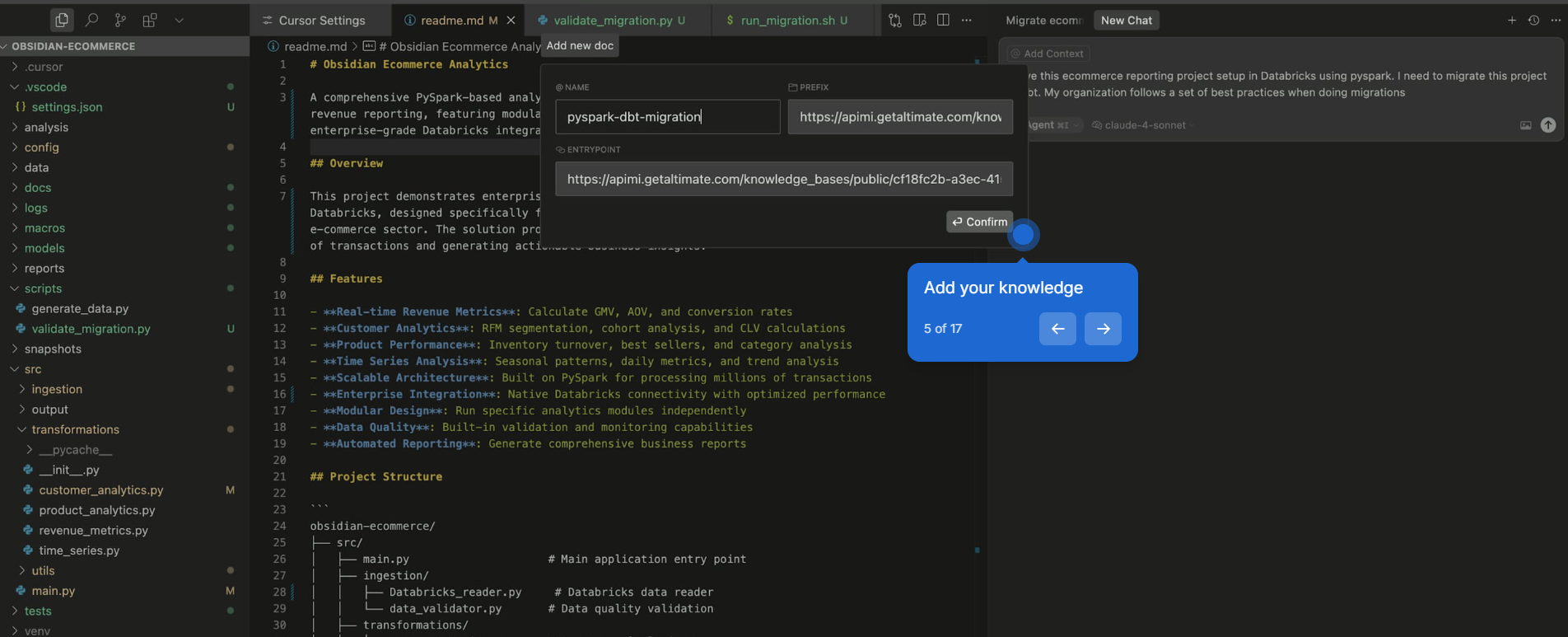Viewport: 1568px width, 637px height.
Task: Go to previous tour step arrow
Action: tap(1057, 329)
